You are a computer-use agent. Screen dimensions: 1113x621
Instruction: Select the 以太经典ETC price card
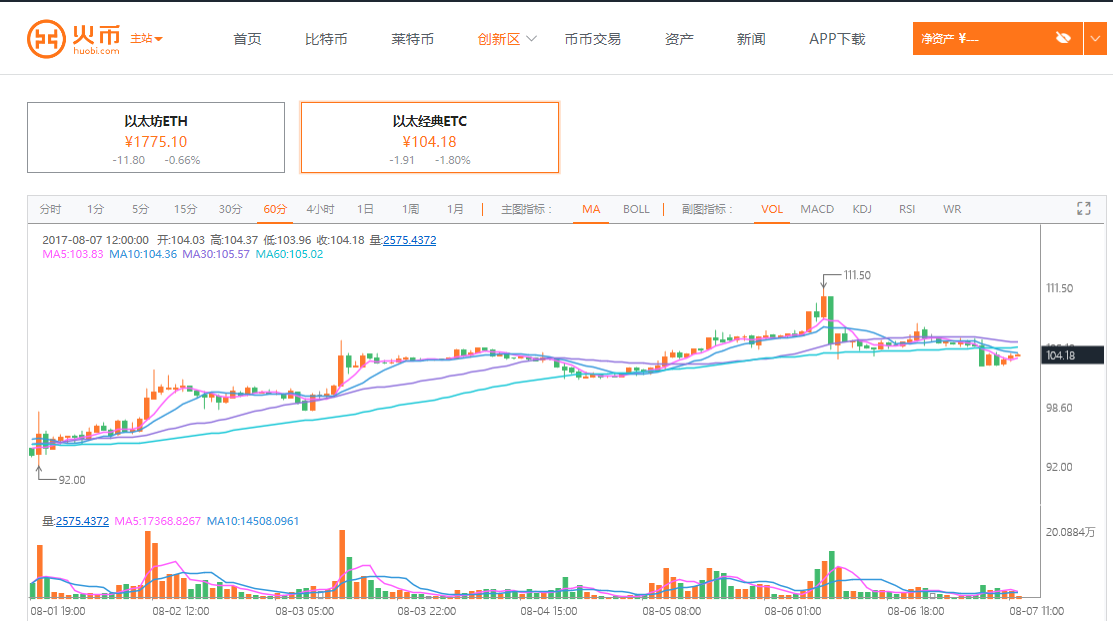tap(430, 138)
